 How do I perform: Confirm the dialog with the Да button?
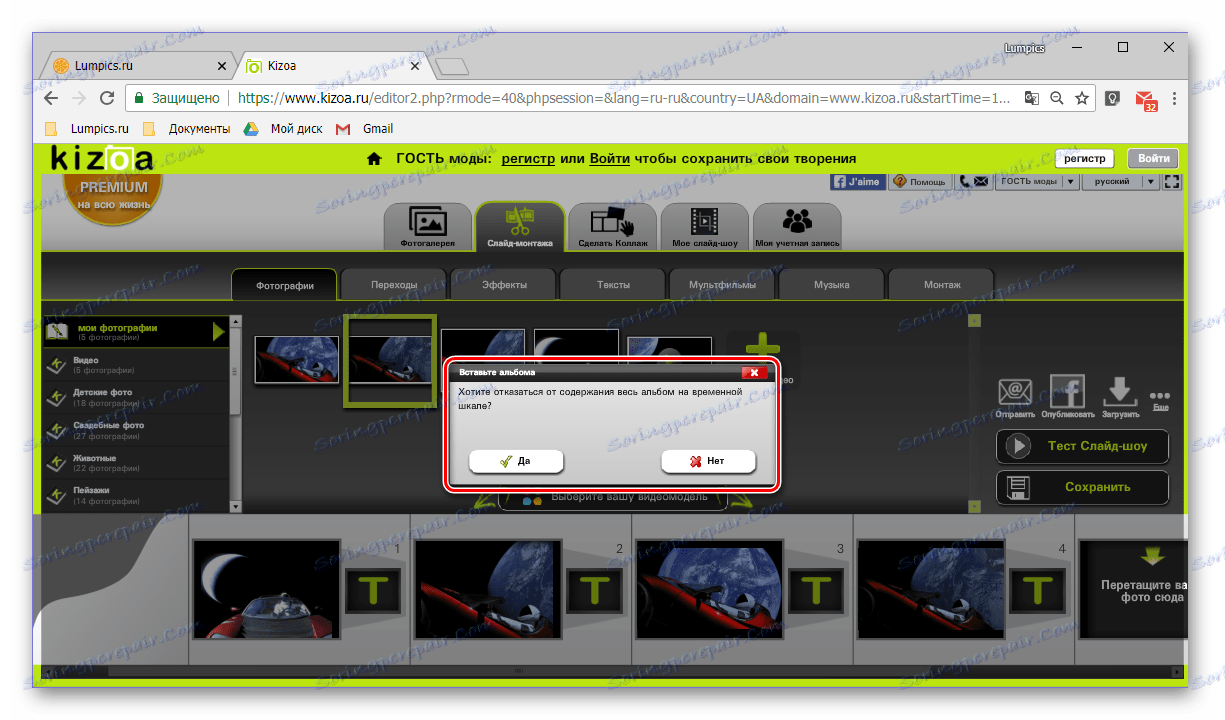coord(516,461)
